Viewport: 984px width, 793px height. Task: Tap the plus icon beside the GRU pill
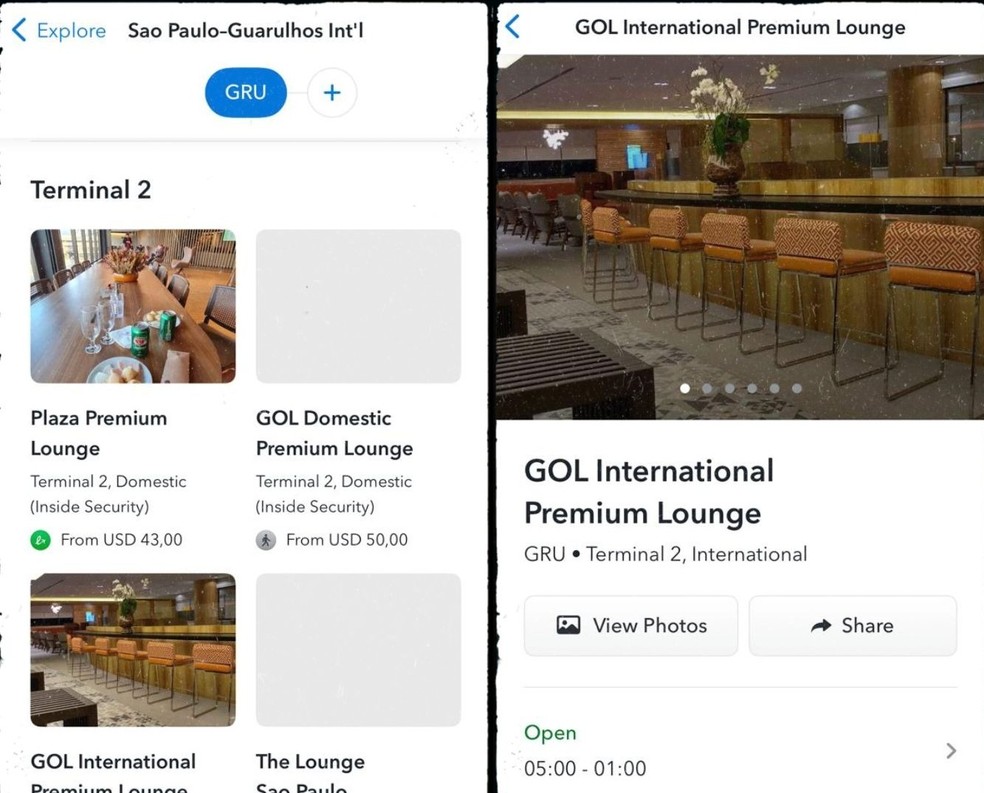click(331, 92)
